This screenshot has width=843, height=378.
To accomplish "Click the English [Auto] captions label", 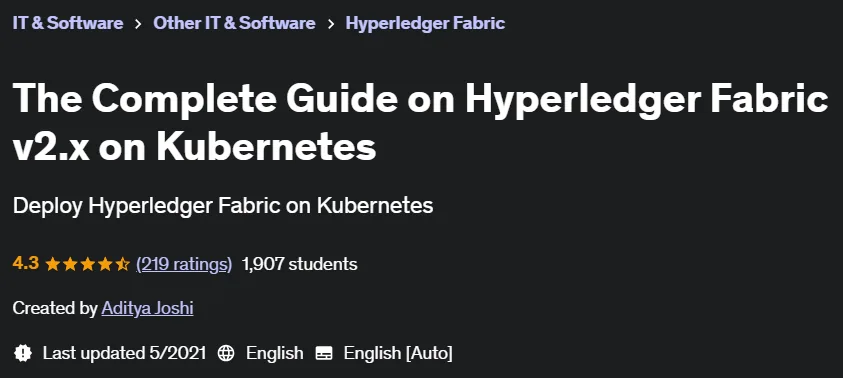I will coord(398,353).
